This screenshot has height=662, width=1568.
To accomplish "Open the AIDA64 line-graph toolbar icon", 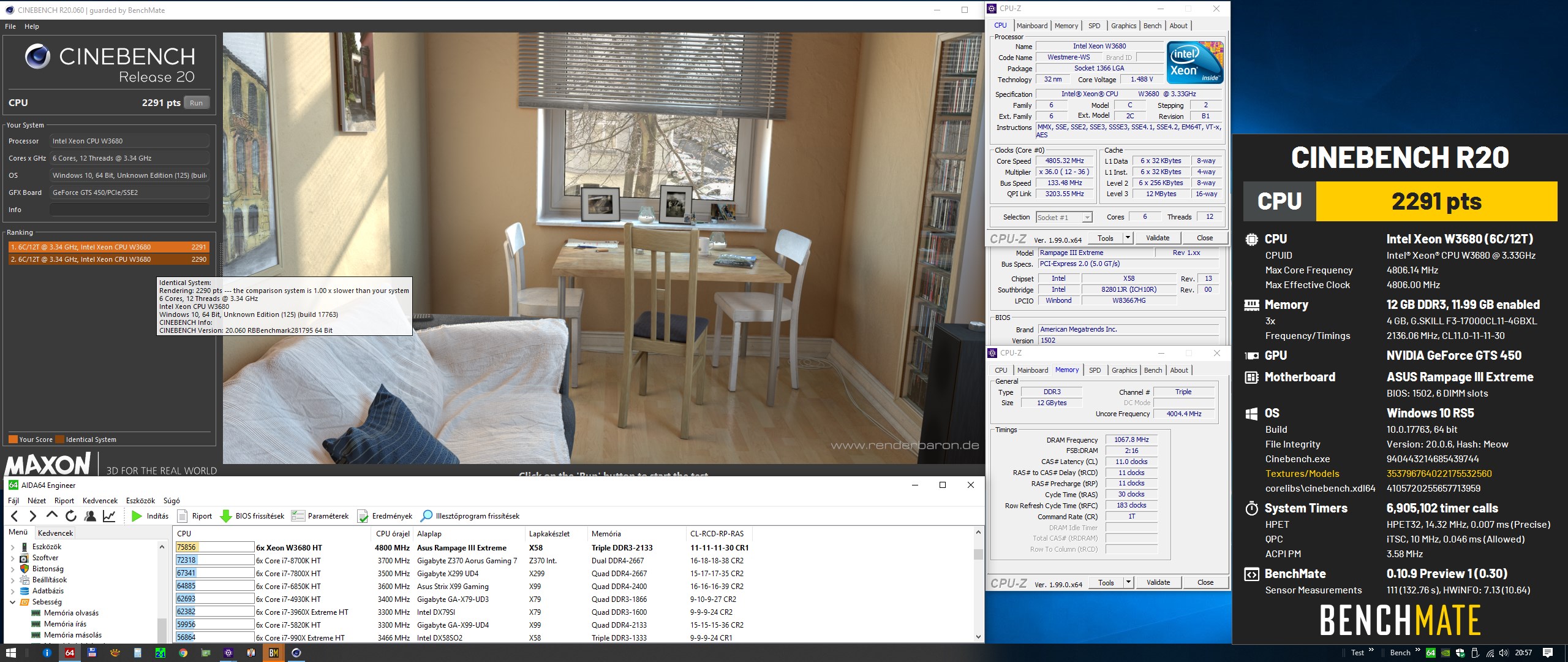I will coord(109,516).
